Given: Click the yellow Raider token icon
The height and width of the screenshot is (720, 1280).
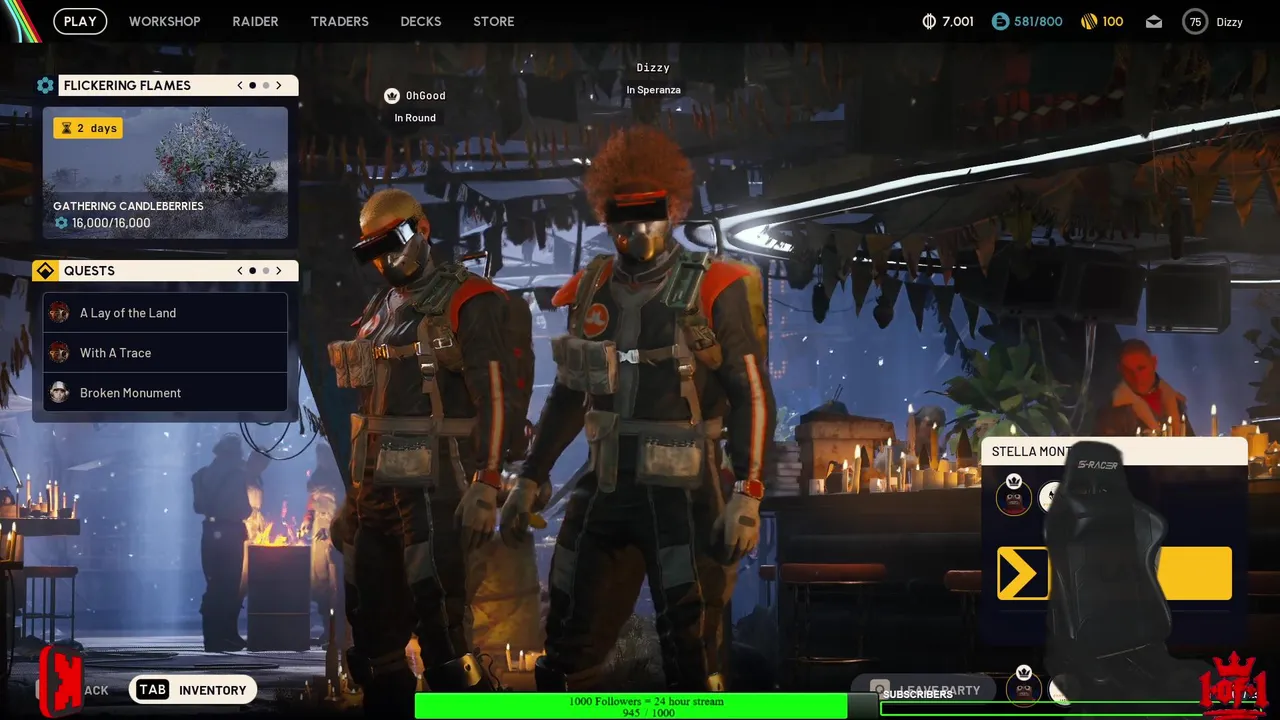Looking at the screenshot, I should [x=1089, y=21].
